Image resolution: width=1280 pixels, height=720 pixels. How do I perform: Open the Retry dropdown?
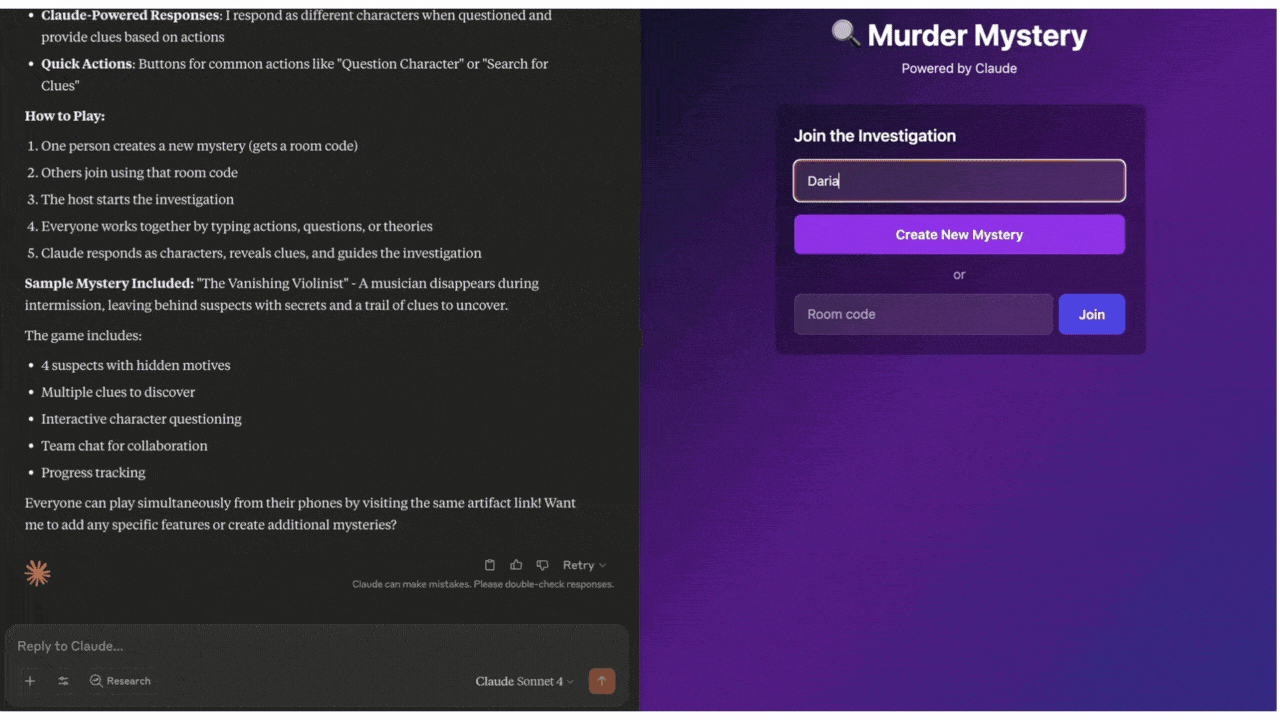click(x=584, y=565)
